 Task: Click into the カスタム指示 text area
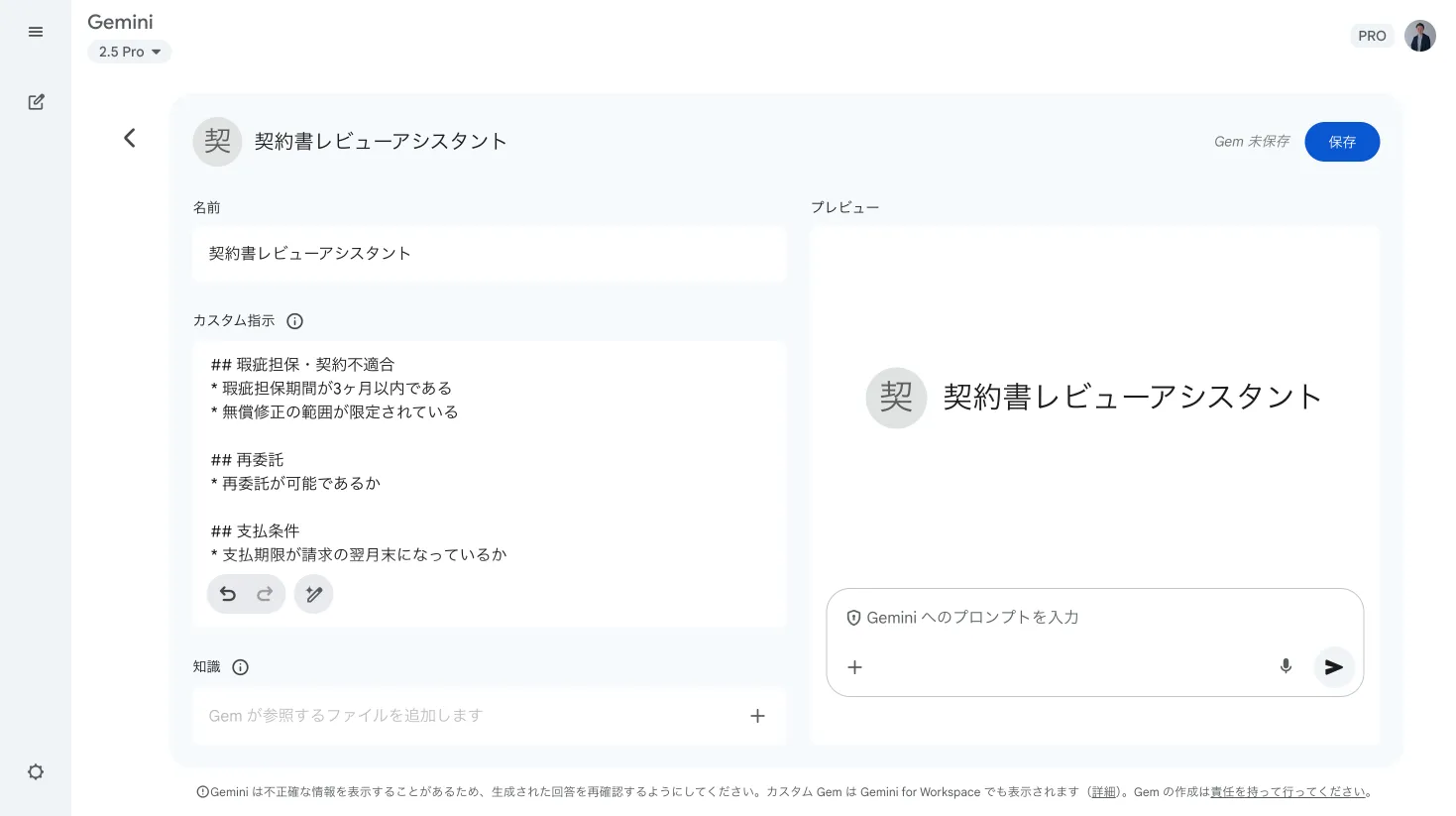point(490,484)
